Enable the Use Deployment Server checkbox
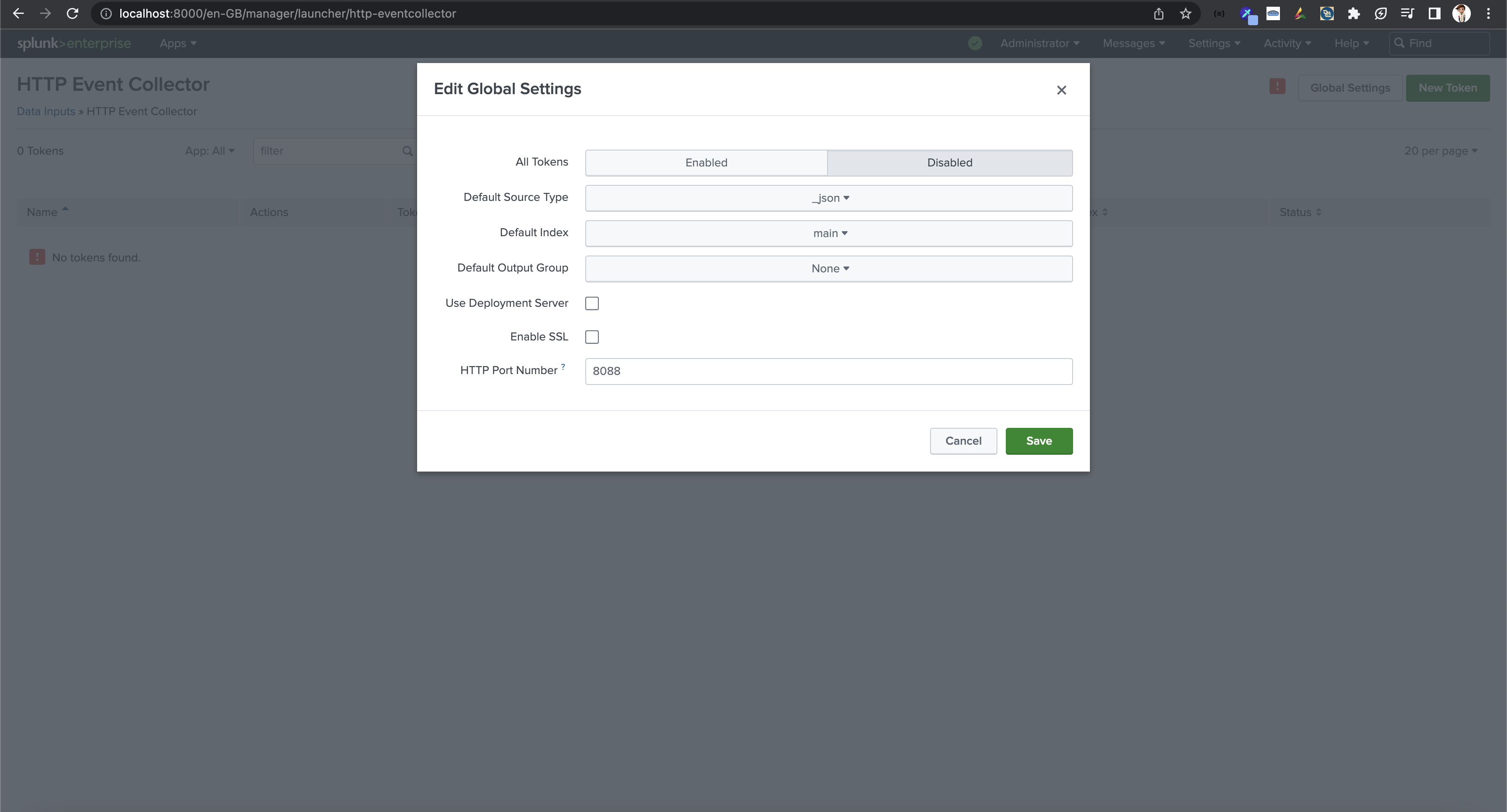The image size is (1507, 812). coord(592,303)
